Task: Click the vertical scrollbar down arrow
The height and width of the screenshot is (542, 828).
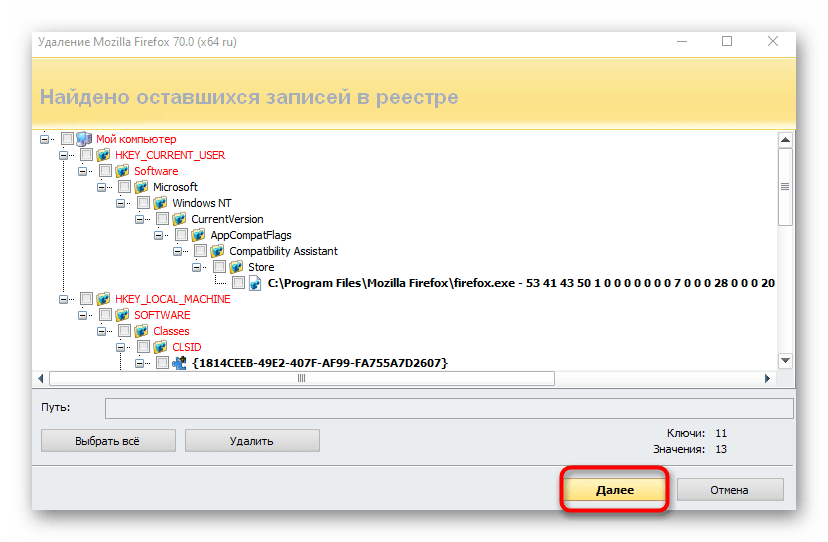Action: point(785,361)
